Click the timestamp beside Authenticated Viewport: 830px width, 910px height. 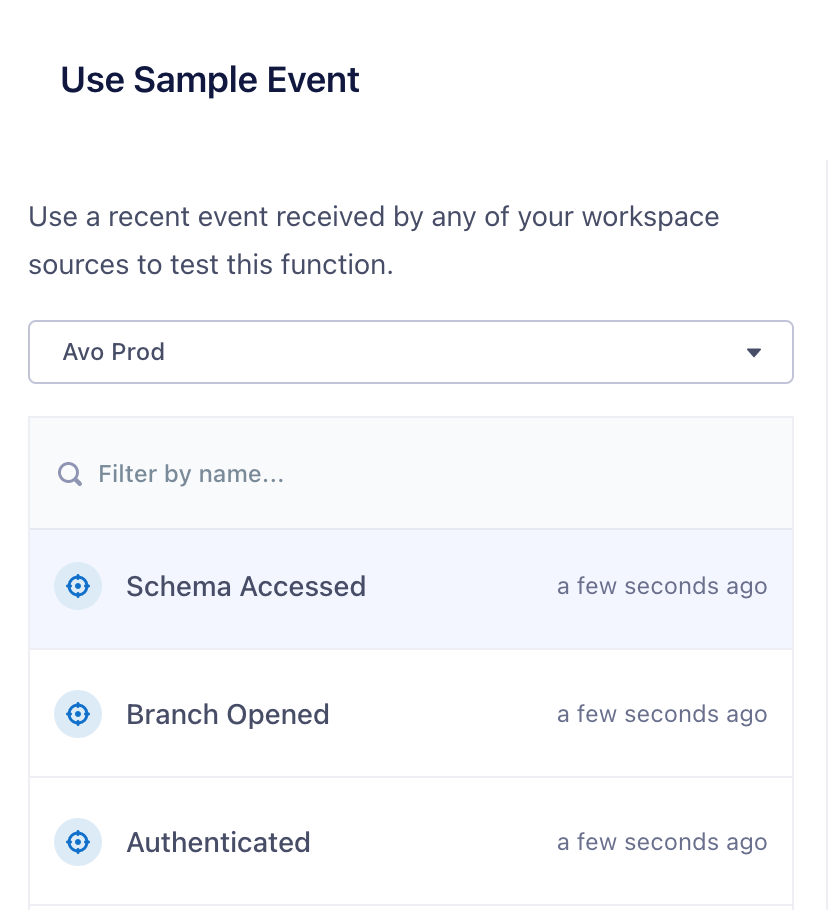662,842
